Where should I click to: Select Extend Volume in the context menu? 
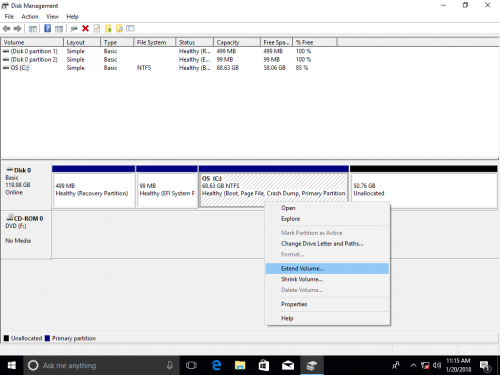(327, 269)
